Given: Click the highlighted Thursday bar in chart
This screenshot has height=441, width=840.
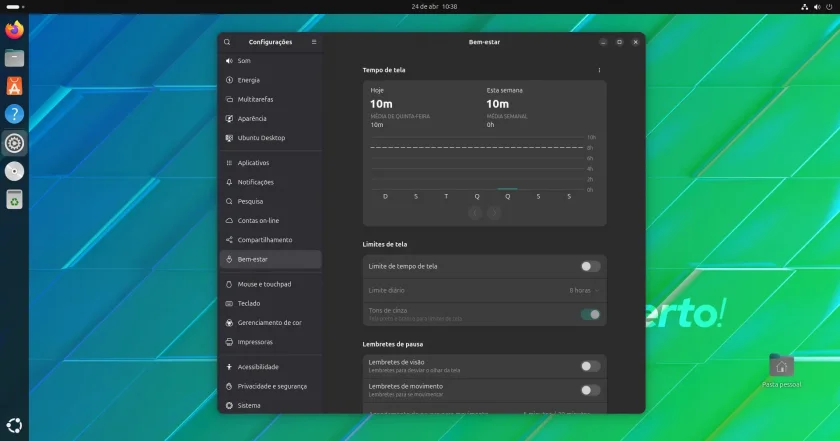Looking at the screenshot, I should point(507,189).
